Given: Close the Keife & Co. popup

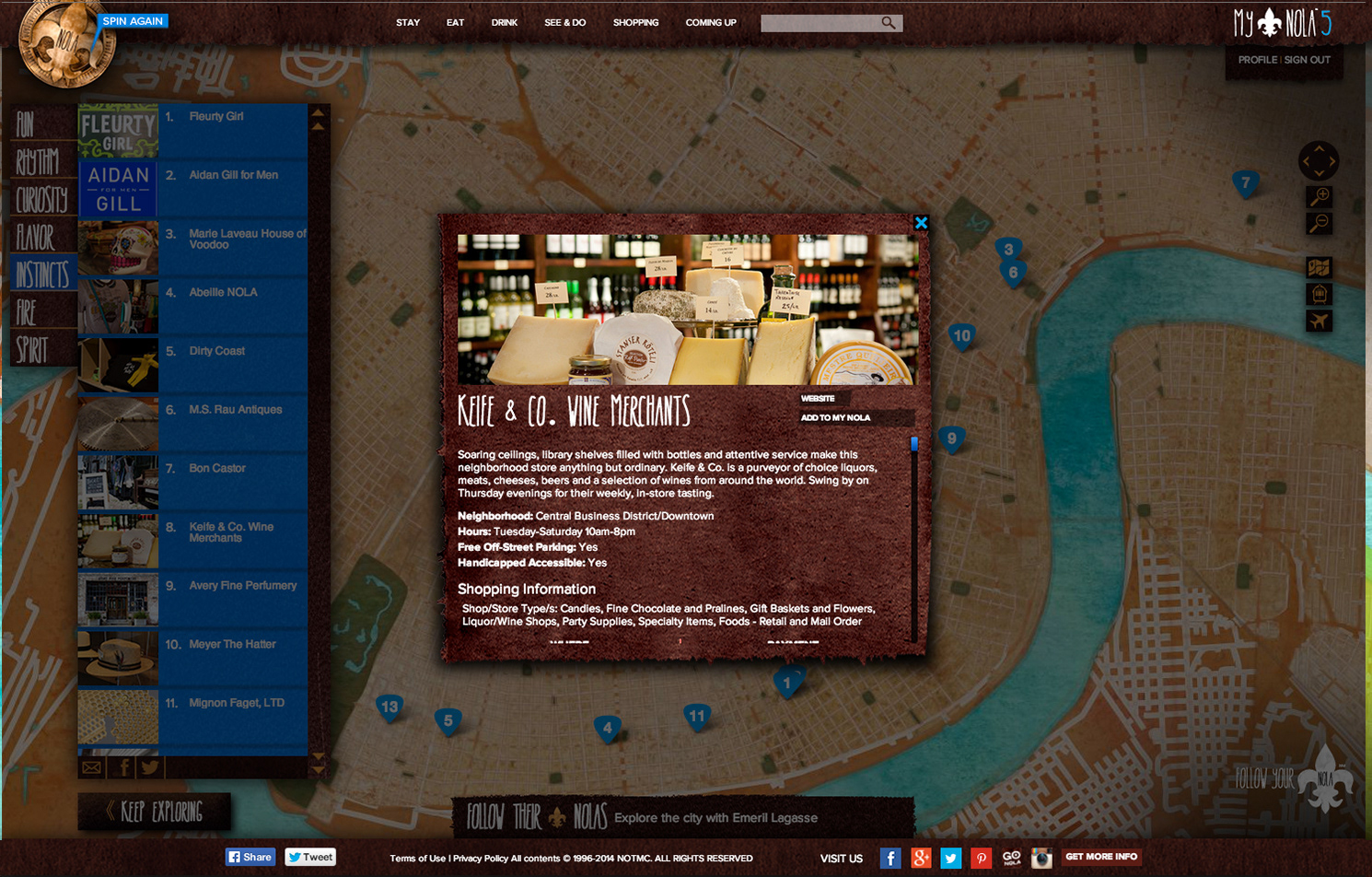Looking at the screenshot, I should pos(921,223).
